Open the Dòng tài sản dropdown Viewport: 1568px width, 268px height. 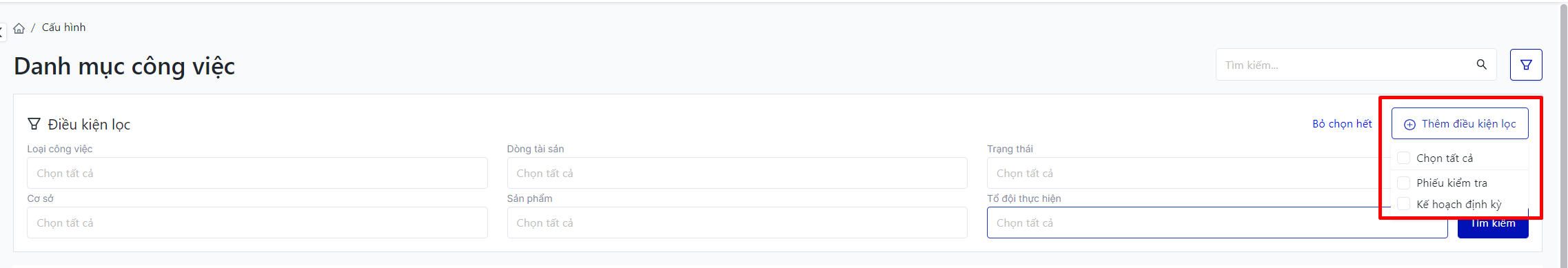(737, 173)
